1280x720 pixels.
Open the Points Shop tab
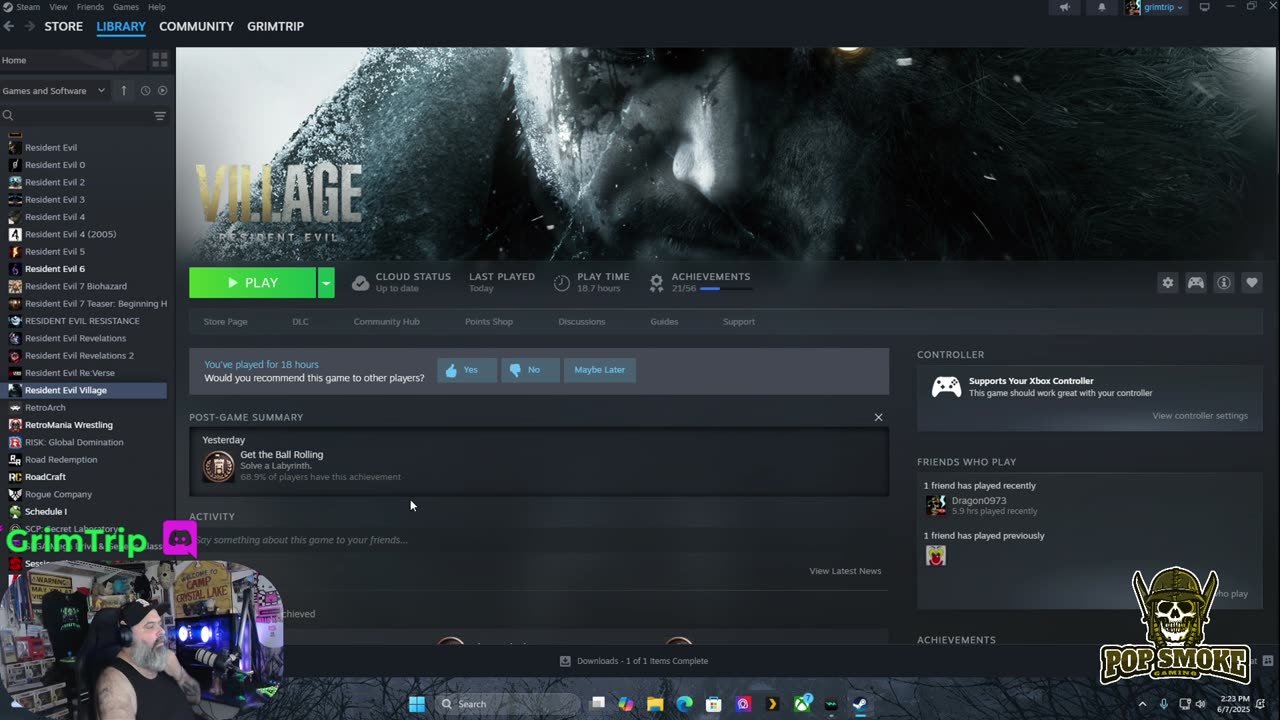(x=489, y=322)
